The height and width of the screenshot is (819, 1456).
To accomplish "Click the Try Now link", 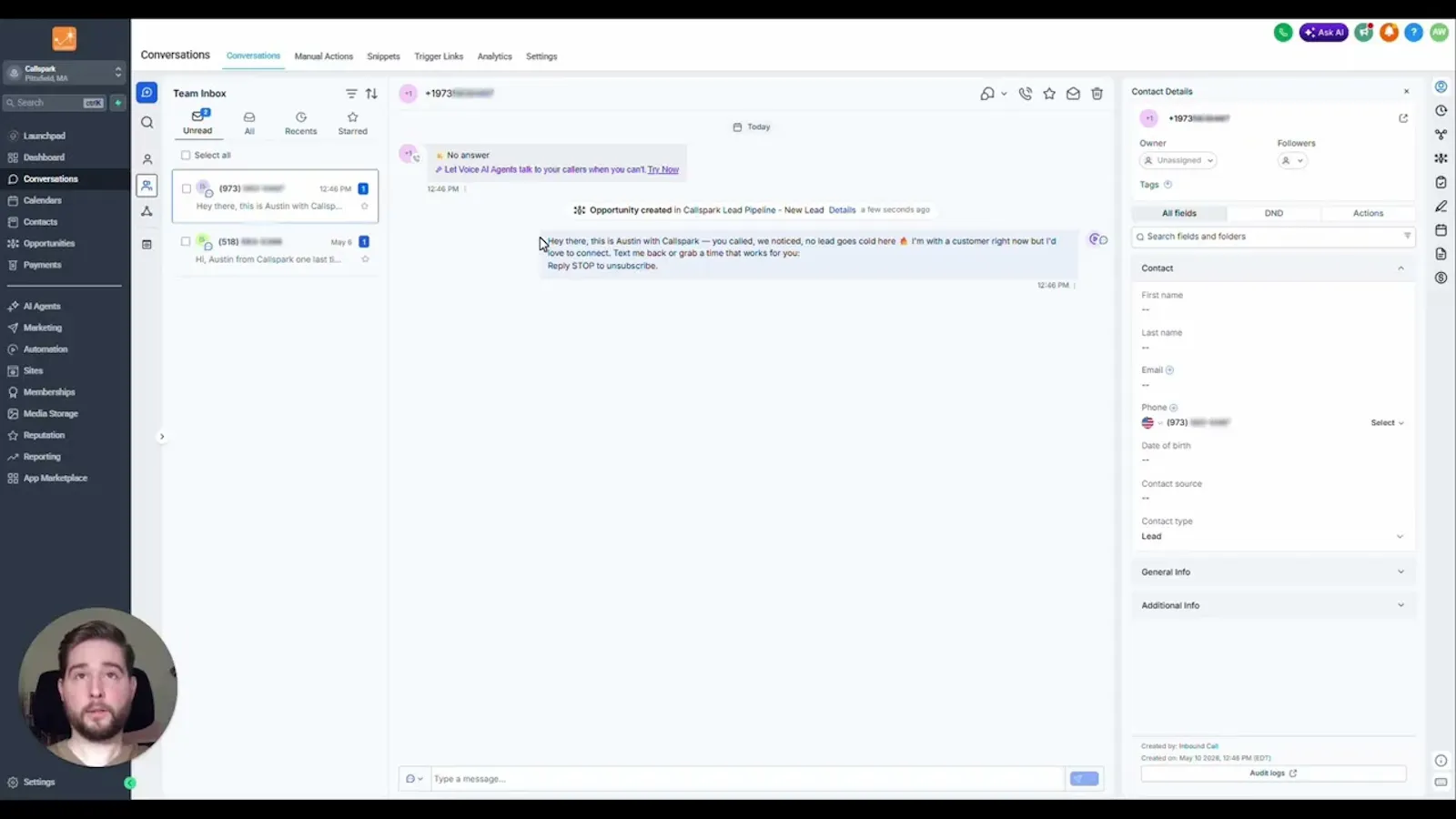I will click(x=663, y=170).
